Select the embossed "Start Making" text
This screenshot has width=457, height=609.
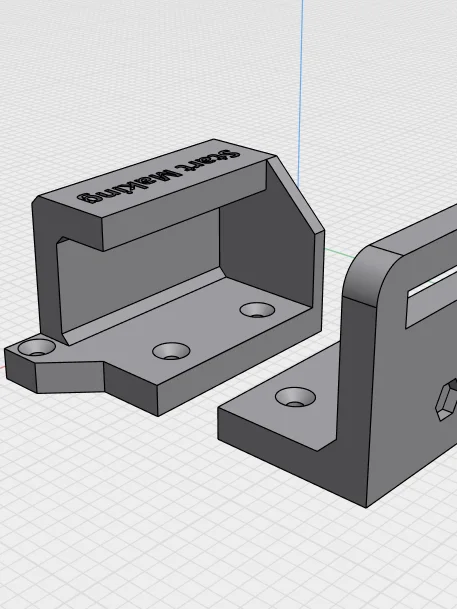(158, 176)
